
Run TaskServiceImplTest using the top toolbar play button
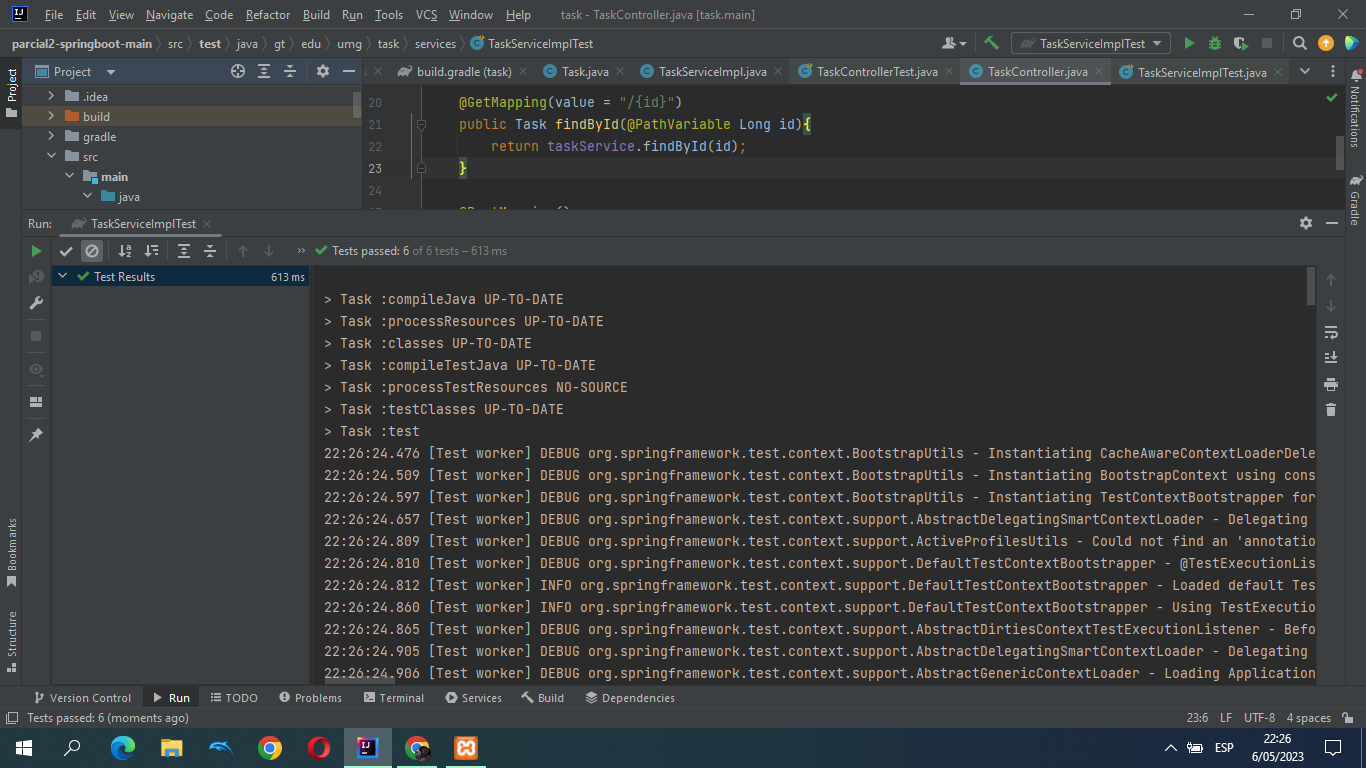[x=1189, y=43]
